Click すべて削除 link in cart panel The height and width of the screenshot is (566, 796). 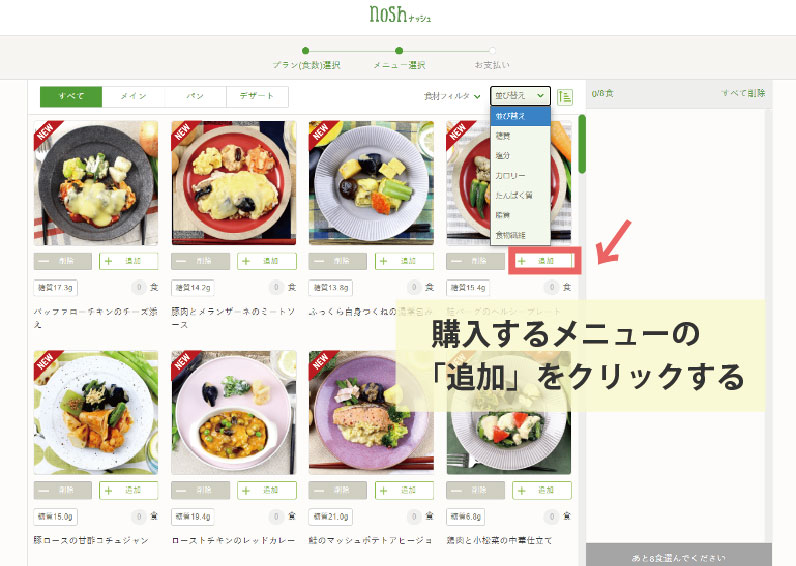pos(743,93)
